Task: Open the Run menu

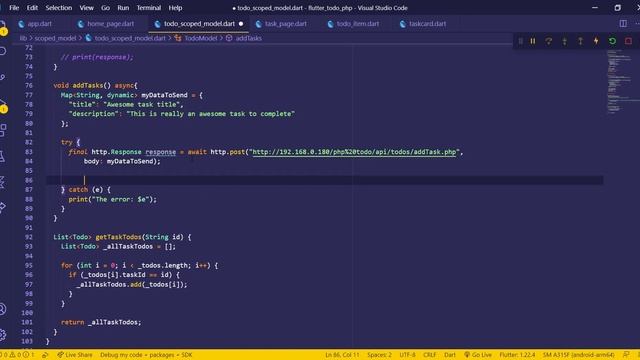Action: [x=123, y=8]
